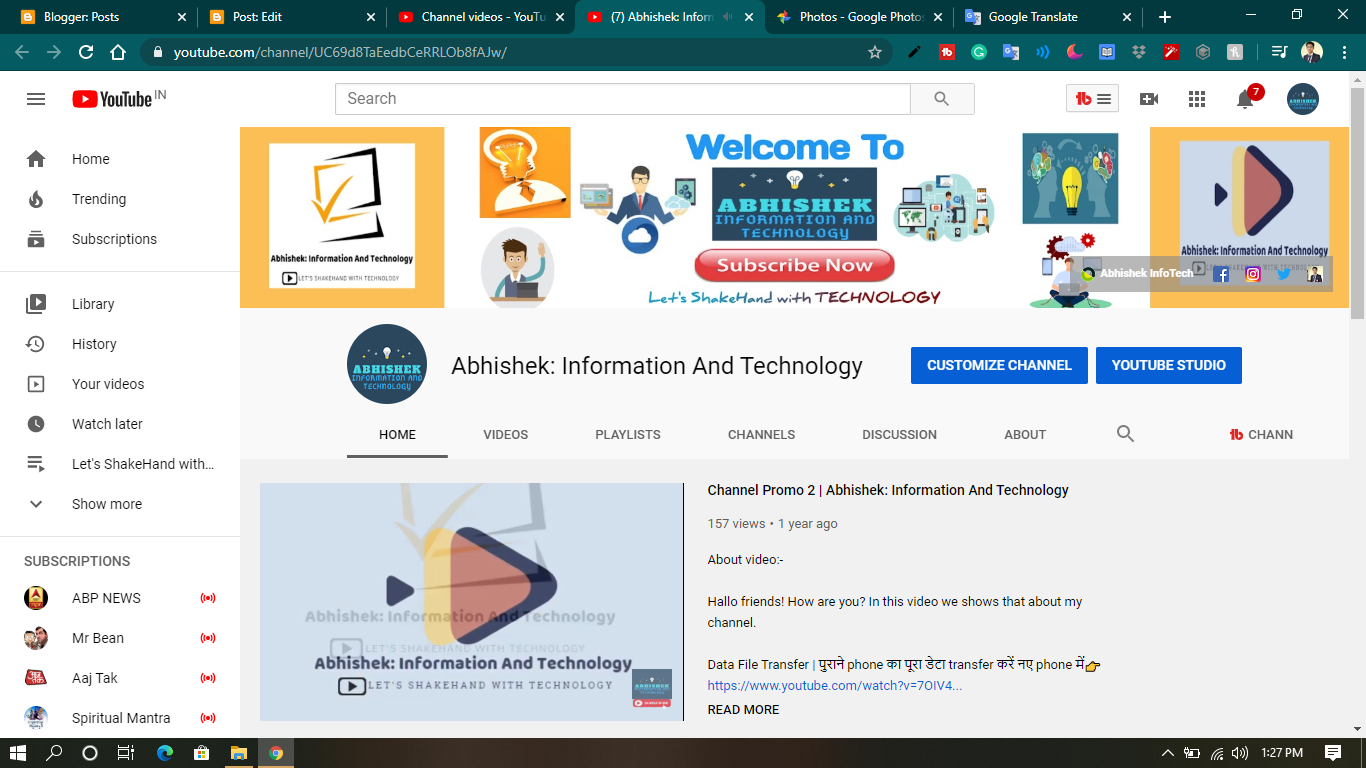Open Twitter link on channel banner
Image resolution: width=1366 pixels, height=768 pixels.
(x=1284, y=274)
